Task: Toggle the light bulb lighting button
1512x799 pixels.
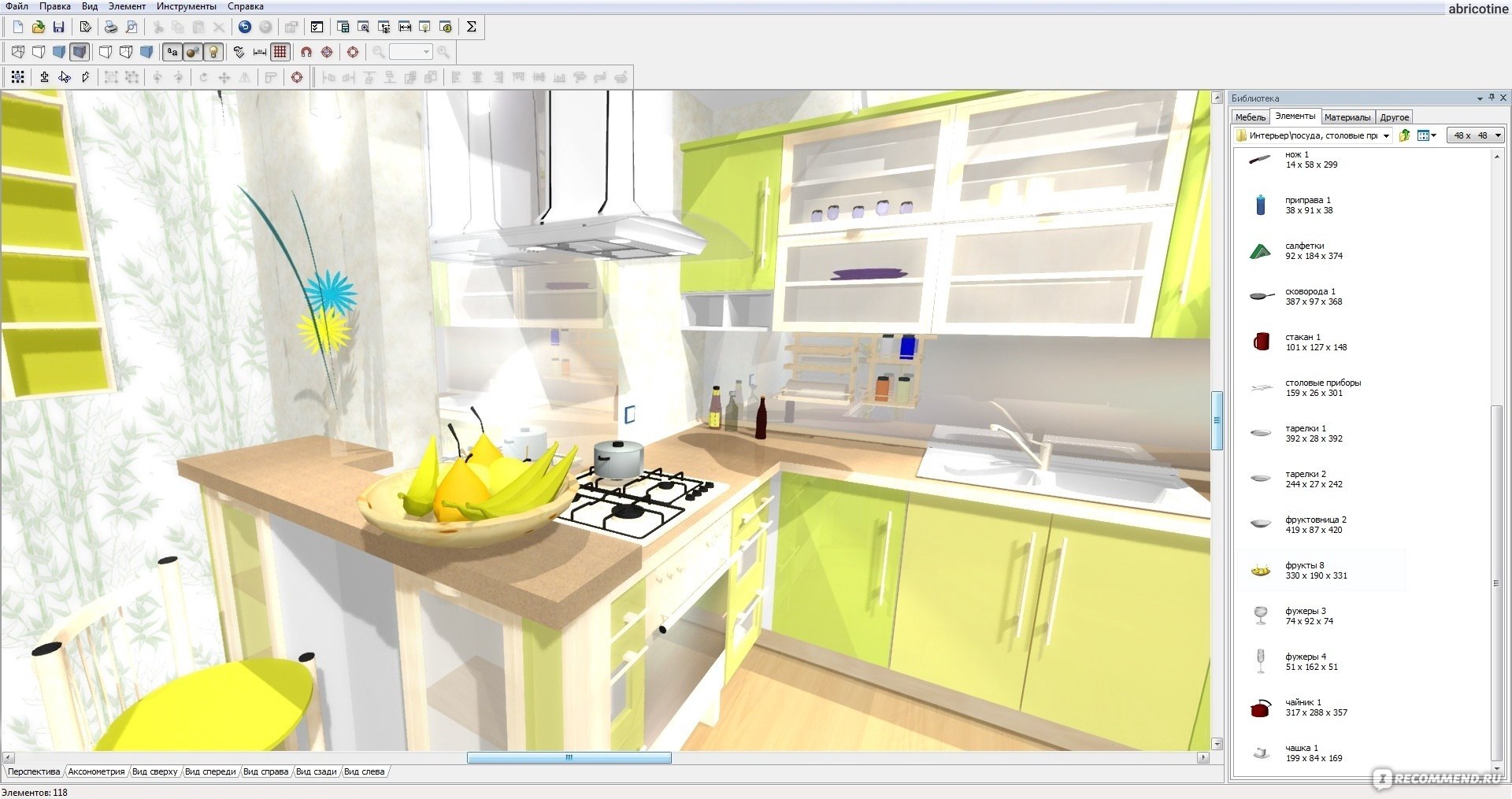Action: pyautogui.click(x=213, y=52)
